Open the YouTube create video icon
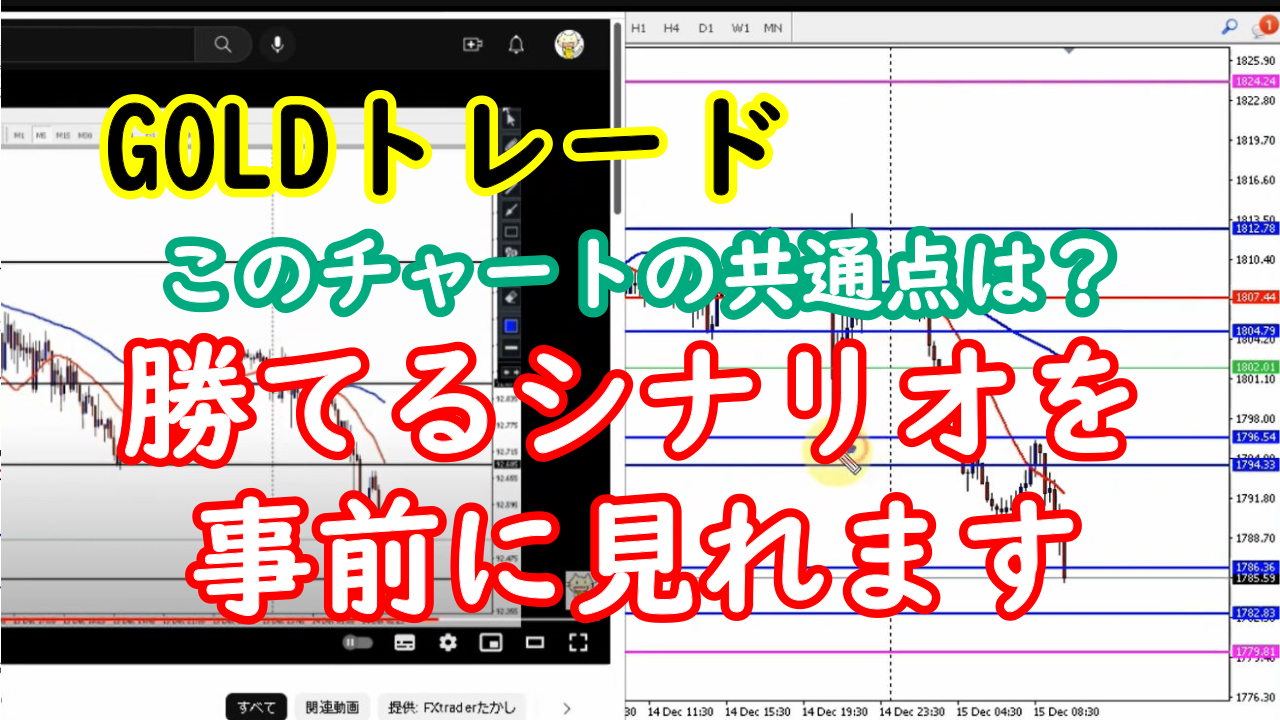 pos(472,44)
